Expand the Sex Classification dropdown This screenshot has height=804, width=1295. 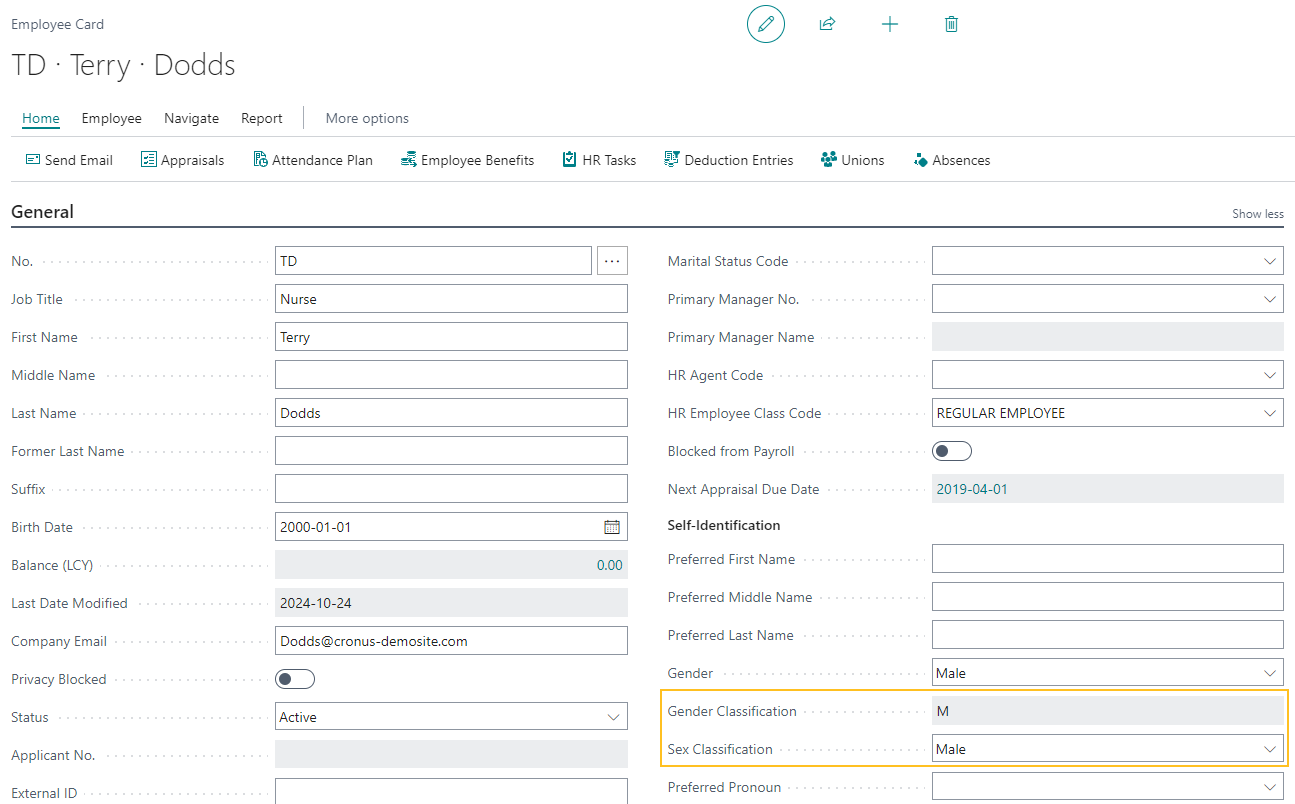point(1271,748)
